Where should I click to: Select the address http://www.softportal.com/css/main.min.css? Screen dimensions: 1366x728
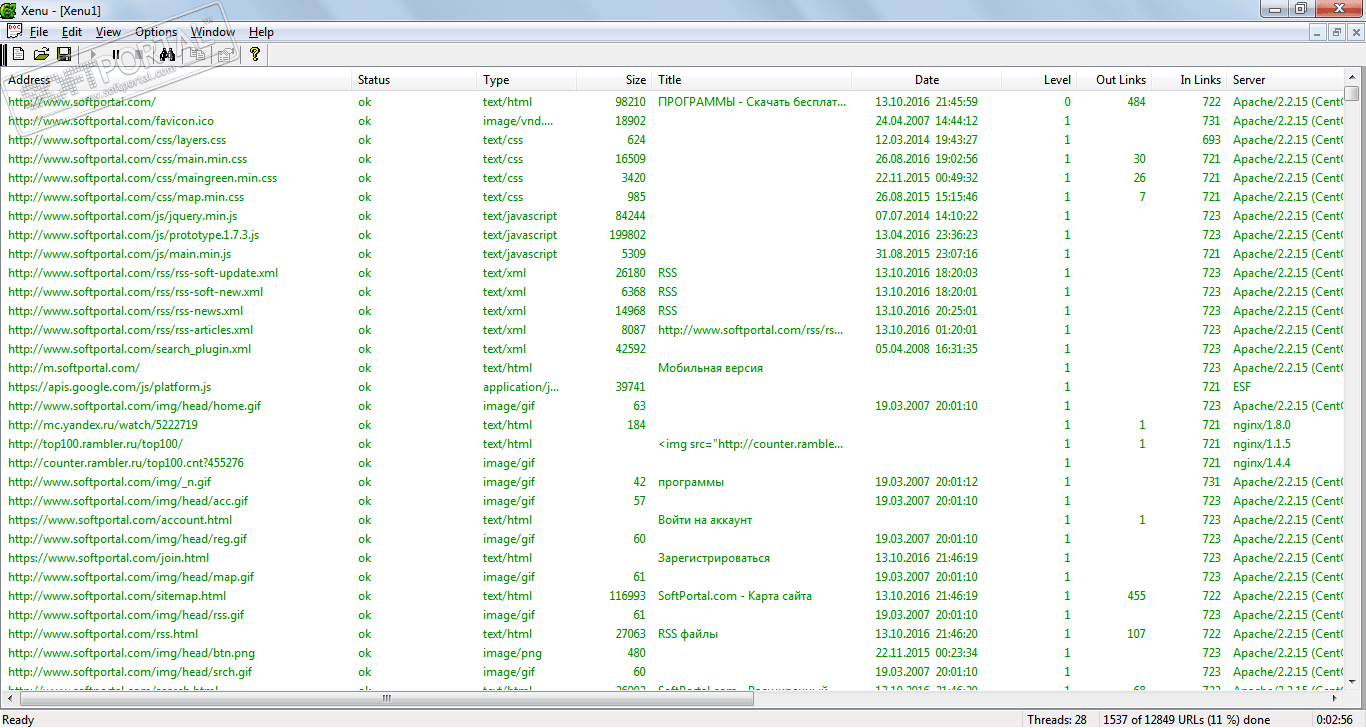pyautogui.click(x=127, y=159)
